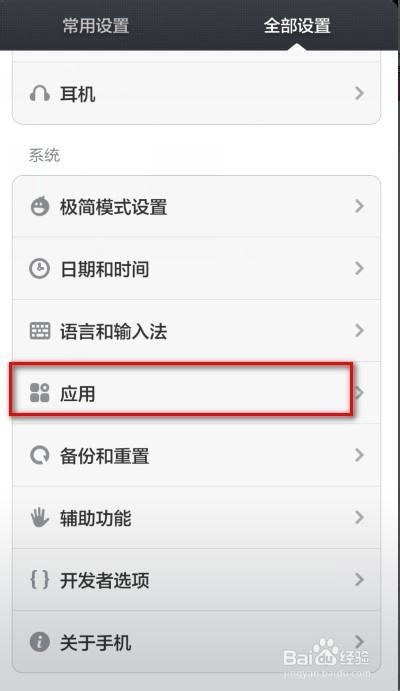400x691 pixels.
Task: Tap the circular arrow icon for 备份和重置
Action: tap(39, 455)
